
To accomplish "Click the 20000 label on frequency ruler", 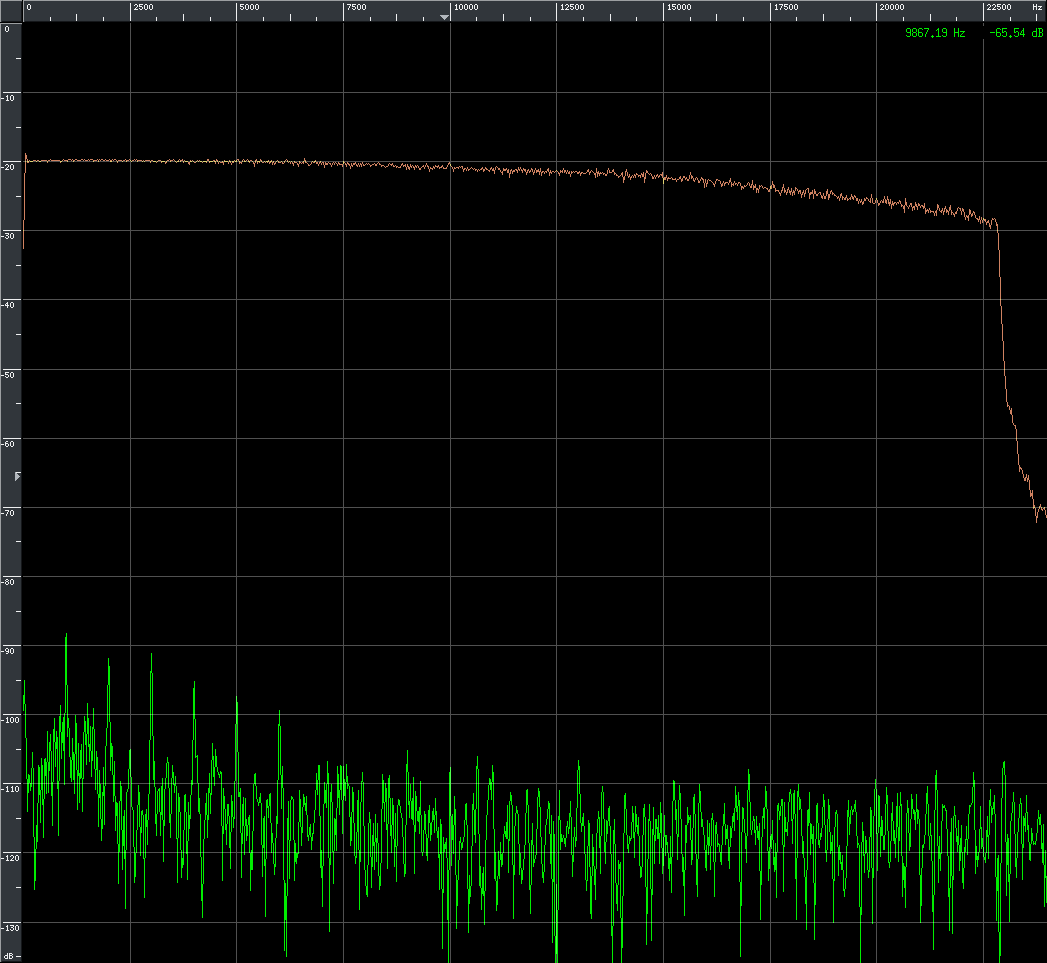I will pos(892,7).
